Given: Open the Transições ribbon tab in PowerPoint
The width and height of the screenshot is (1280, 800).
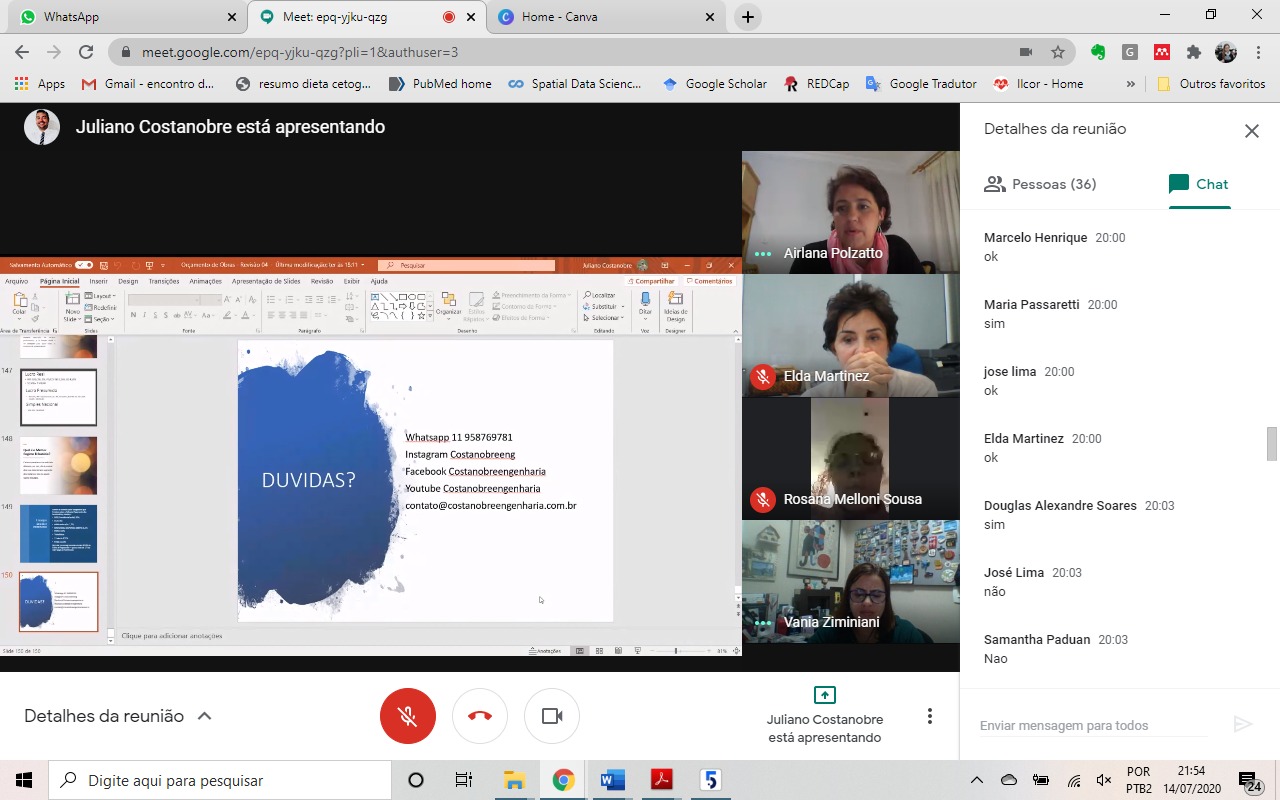Looking at the screenshot, I should click(163, 281).
